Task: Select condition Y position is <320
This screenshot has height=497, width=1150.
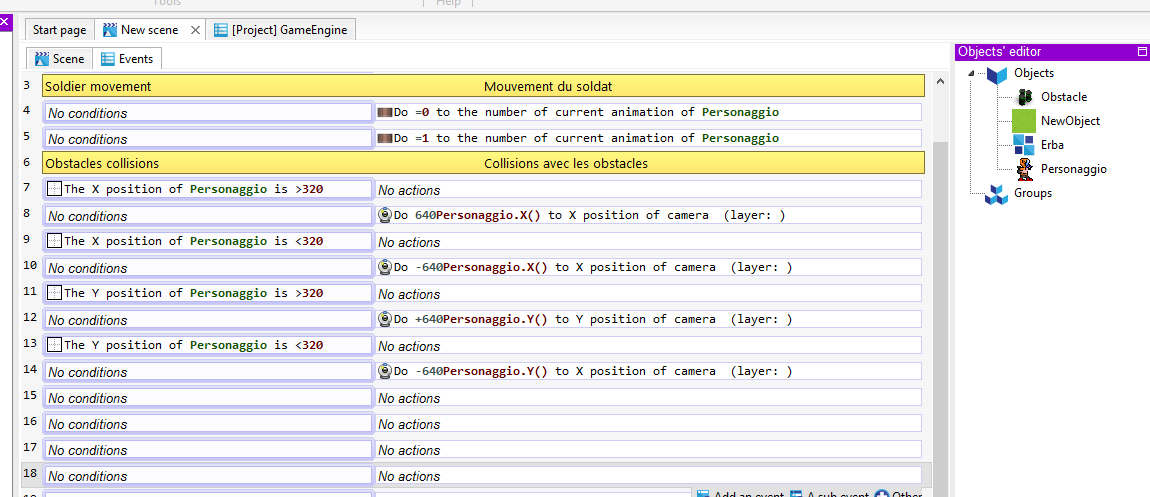Action: (208, 345)
